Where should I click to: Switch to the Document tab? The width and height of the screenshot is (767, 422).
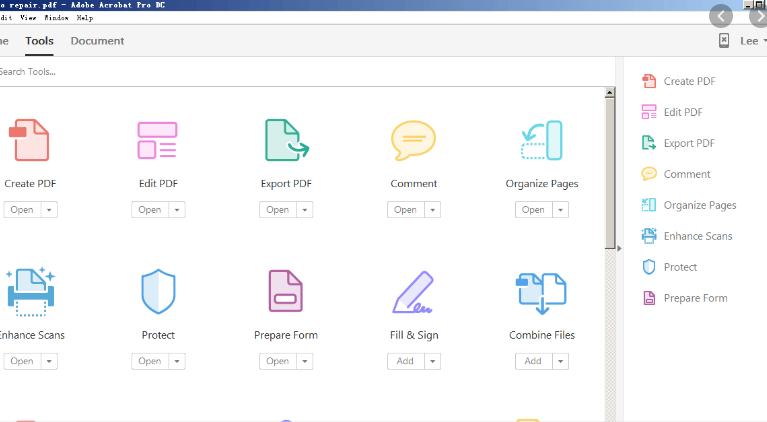click(97, 41)
